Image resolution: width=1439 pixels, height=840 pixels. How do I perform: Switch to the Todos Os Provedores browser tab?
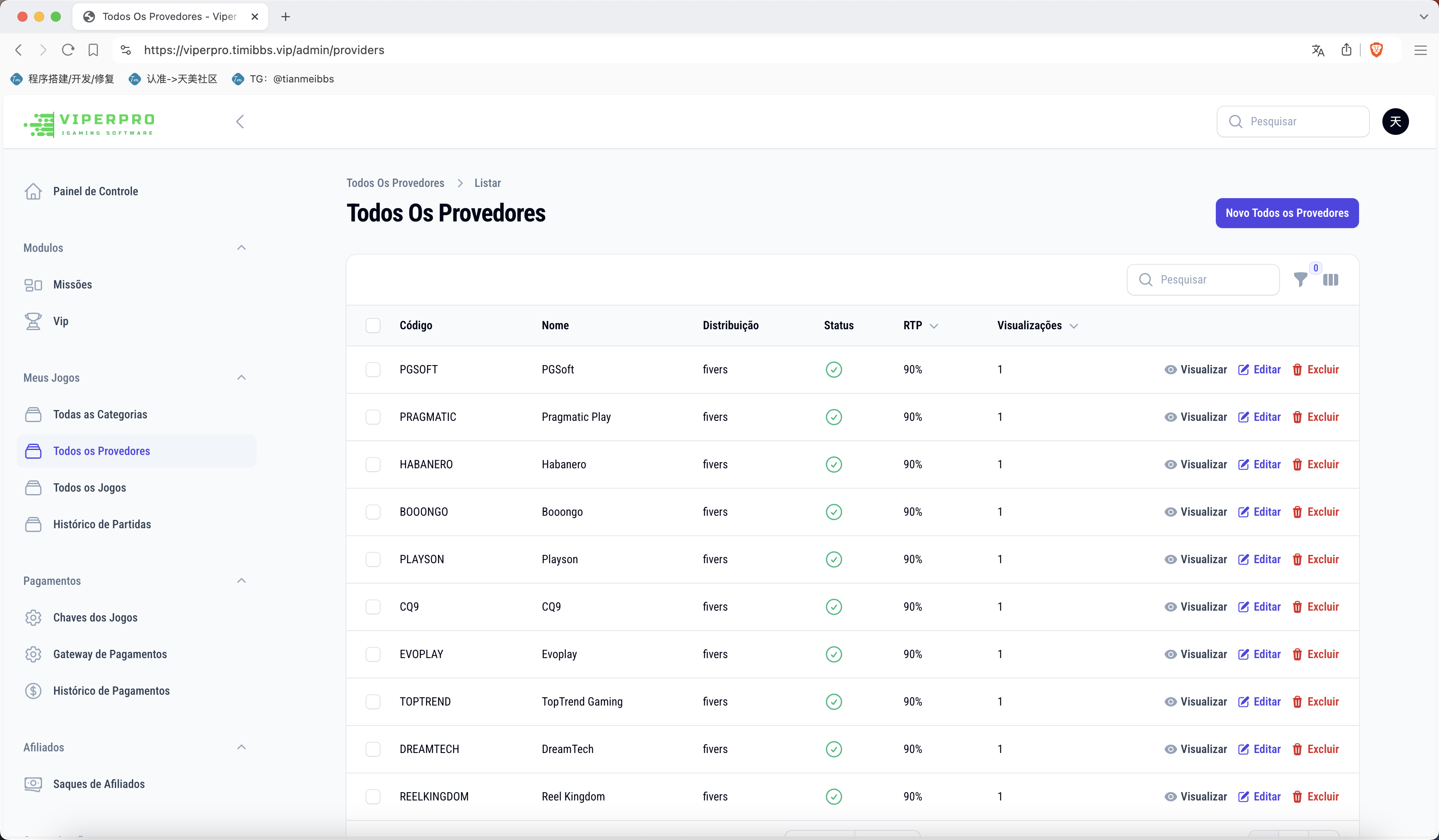pos(169,17)
